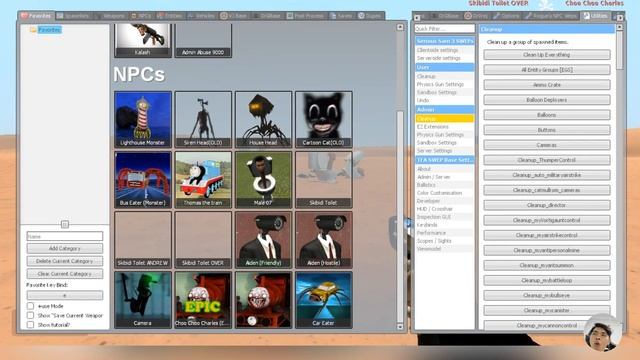Image resolution: width=640 pixels, height=360 pixels.
Task: Open the Drive tab in the right panel
Action: 476,16
